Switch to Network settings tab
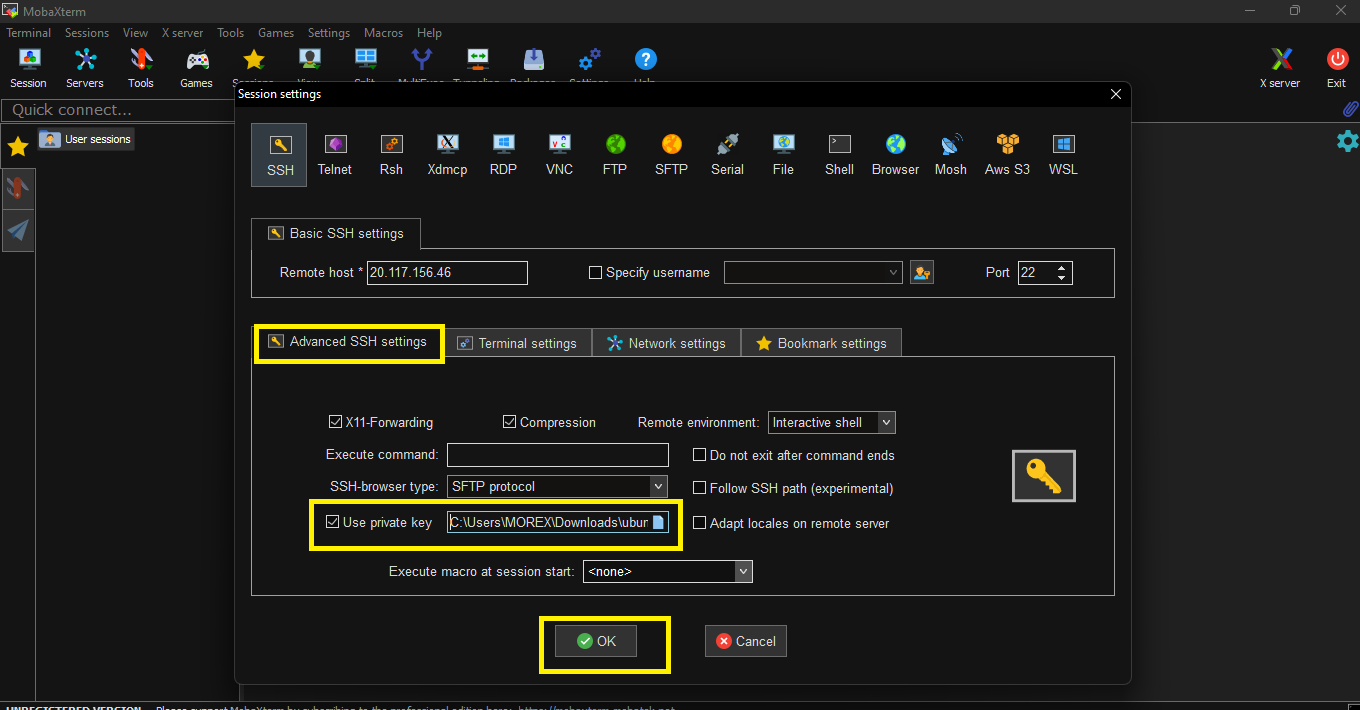Screen dimensions: 1360x710 point(666,343)
